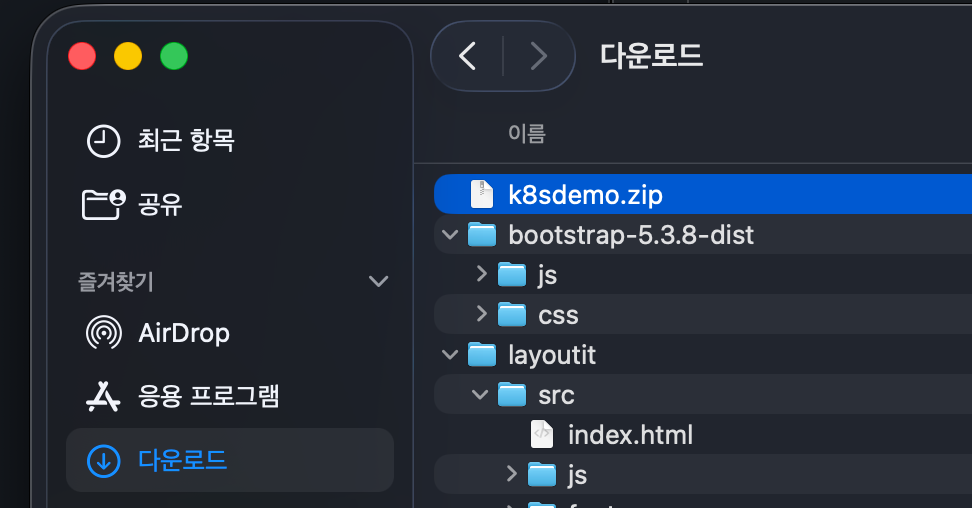Expand the css folder
Image resolution: width=972 pixels, height=508 pixels.
481,314
